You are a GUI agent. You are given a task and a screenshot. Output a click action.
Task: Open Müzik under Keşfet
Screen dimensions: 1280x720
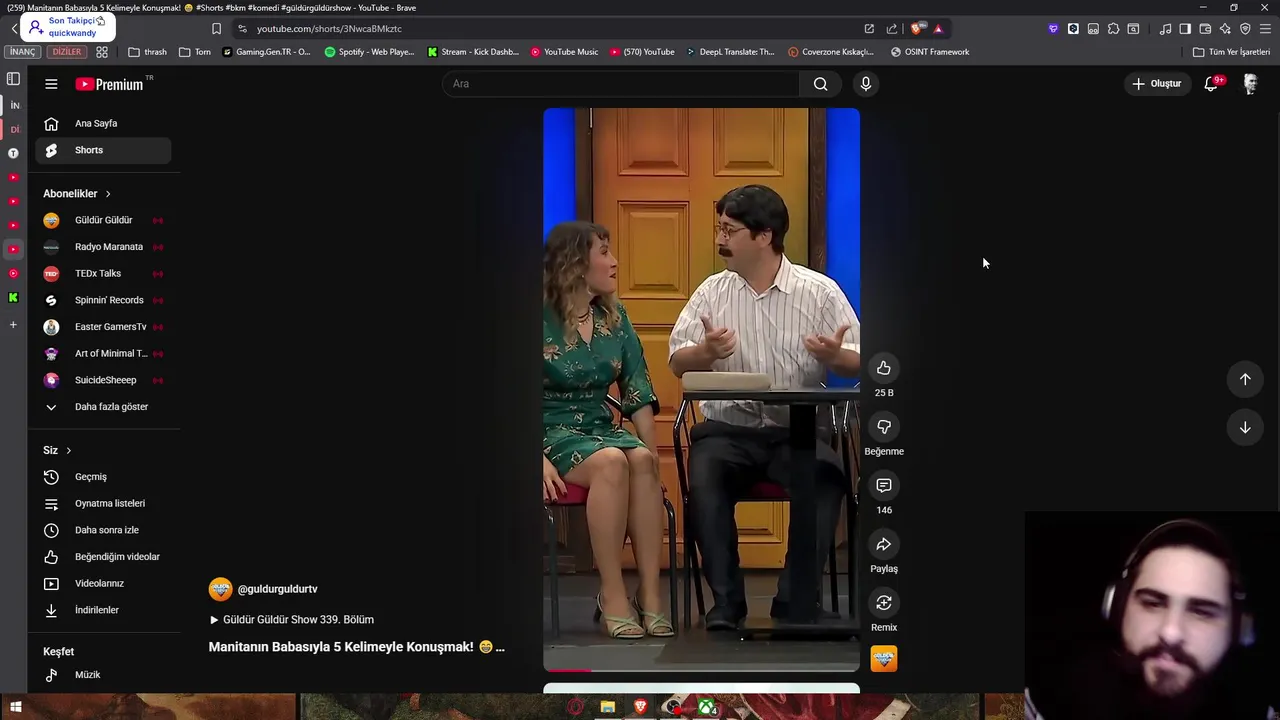point(103,675)
